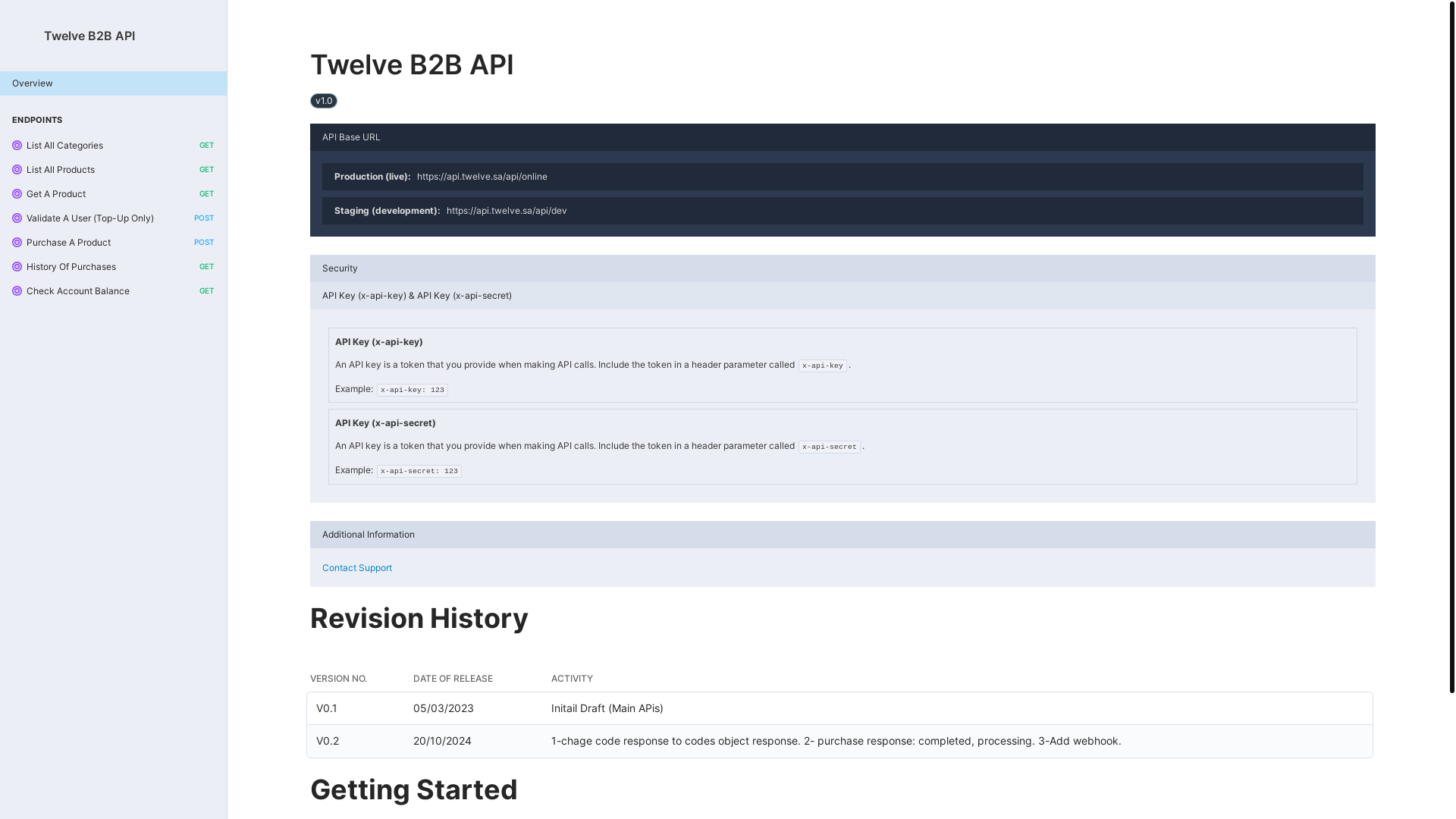
Task: Click the API Base URL panel header
Action: [x=843, y=137]
